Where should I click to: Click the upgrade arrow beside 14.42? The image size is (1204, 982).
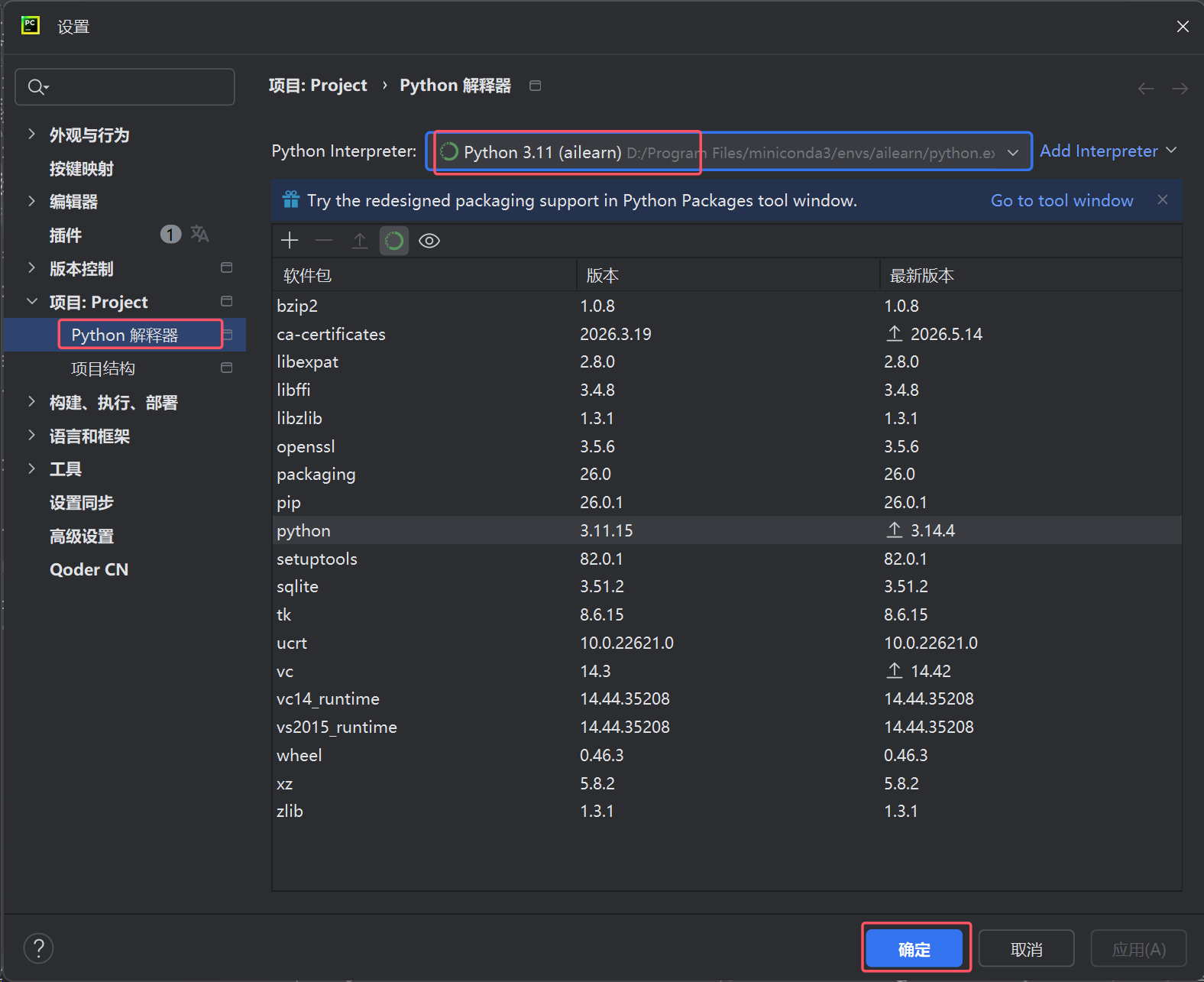tap(895, 670)
